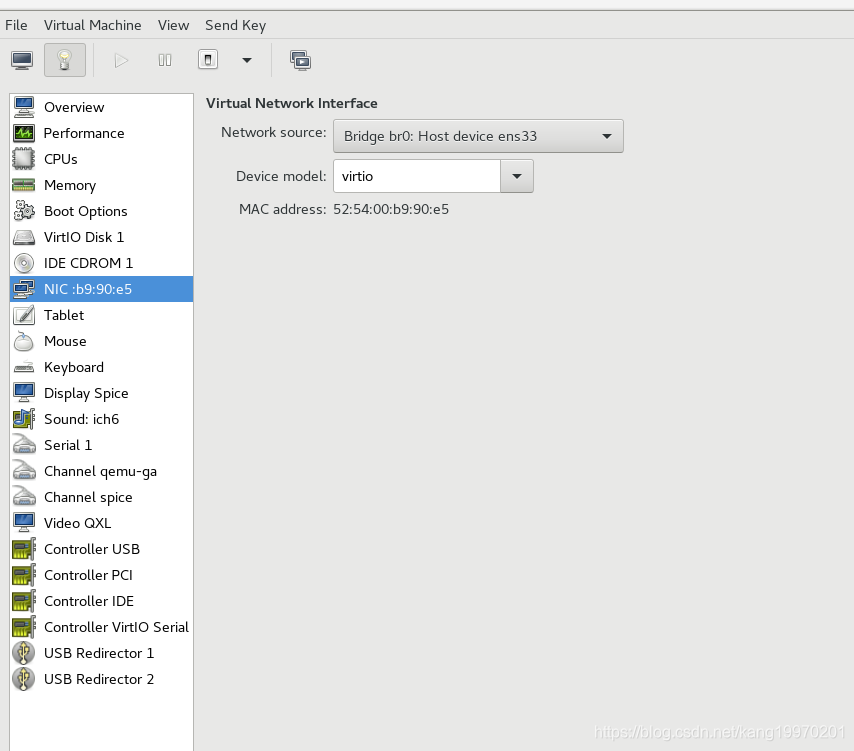Select Channel spice entry
The height and width of the screenshot is (751, 854).
102,497
